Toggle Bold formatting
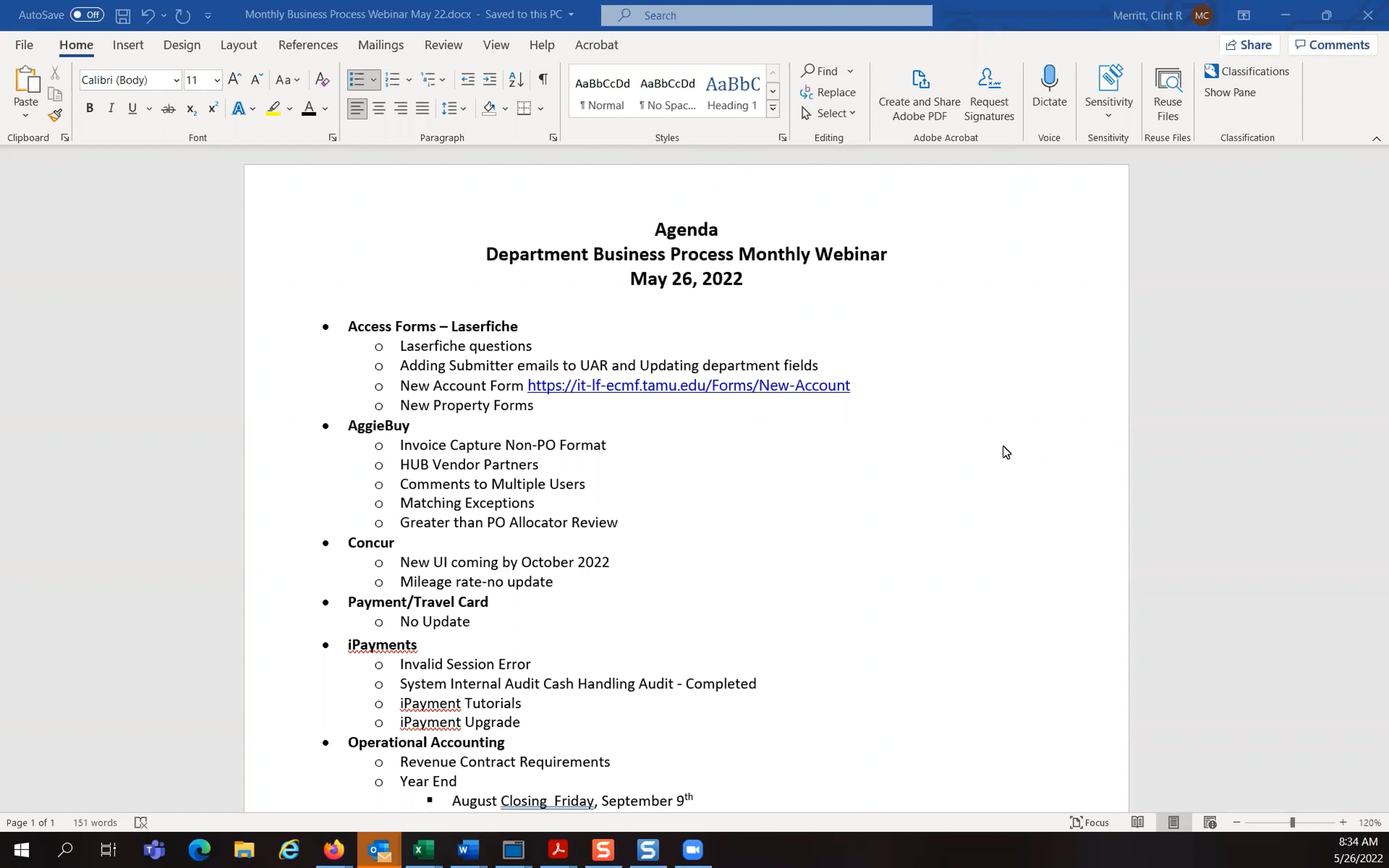1389x868 pixels. [x=89, y=108]
